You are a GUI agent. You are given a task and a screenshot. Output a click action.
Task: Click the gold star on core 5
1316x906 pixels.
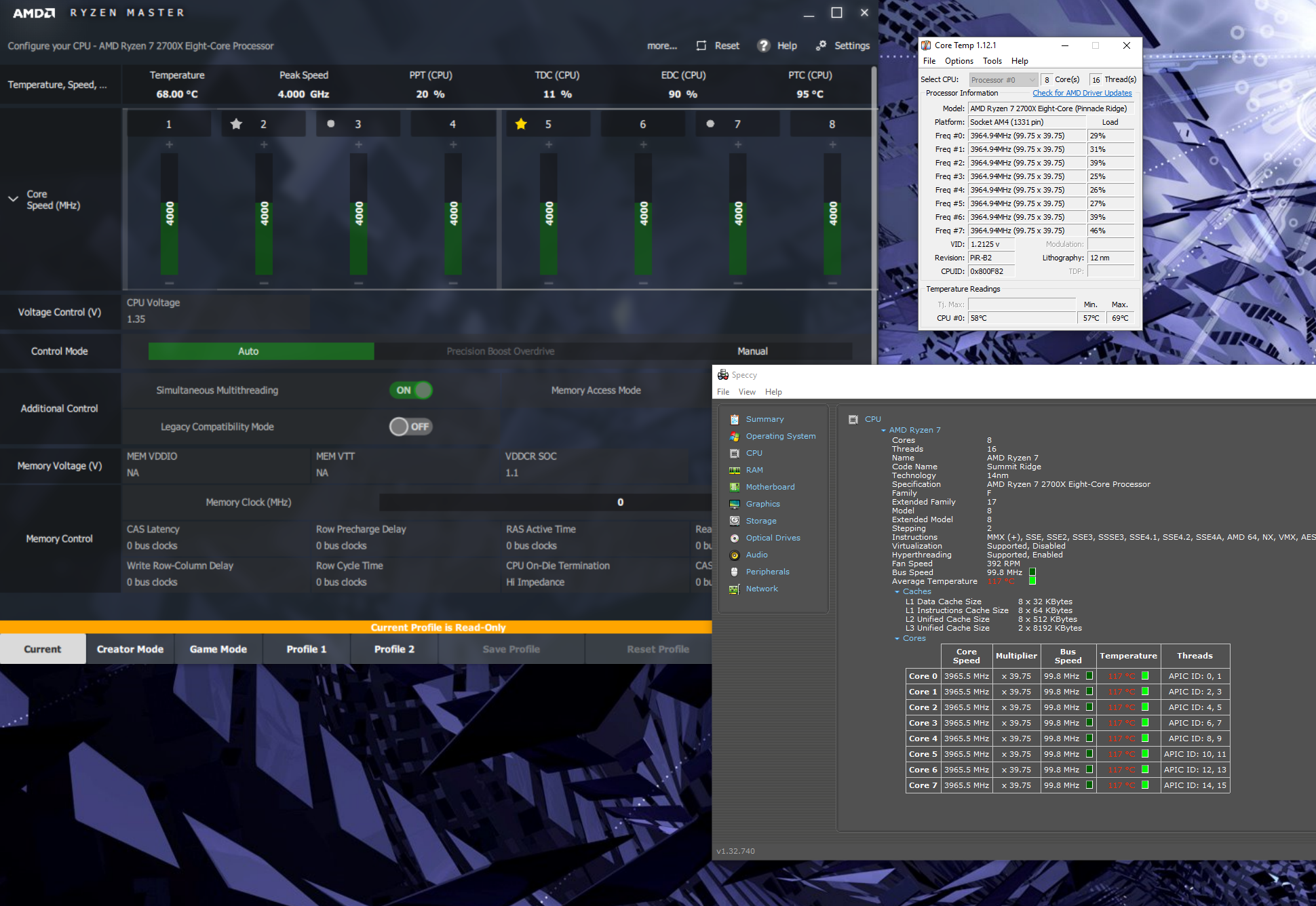[x=521, y=124]
